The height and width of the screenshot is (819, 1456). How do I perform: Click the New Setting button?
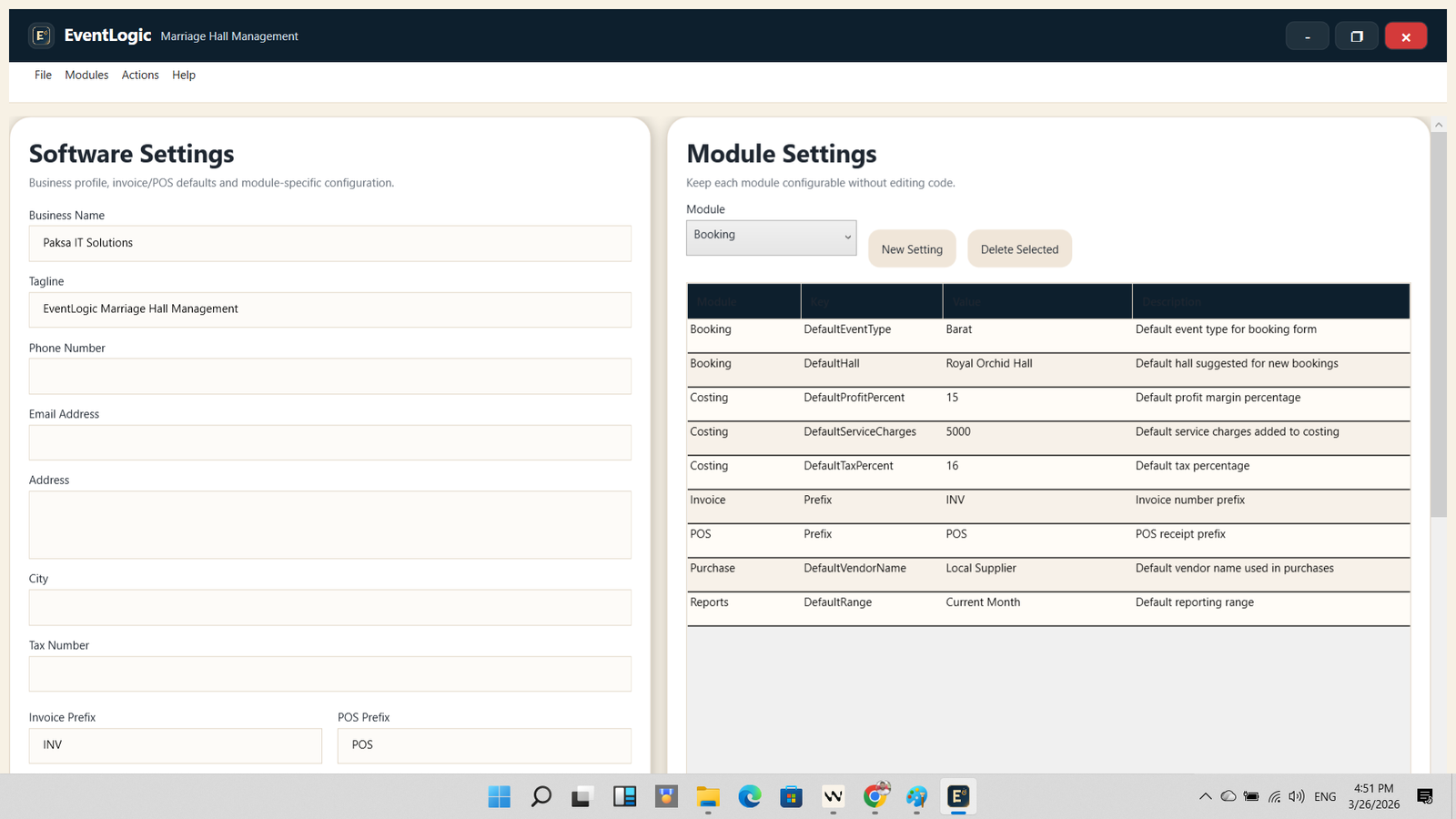pos(912,249)
